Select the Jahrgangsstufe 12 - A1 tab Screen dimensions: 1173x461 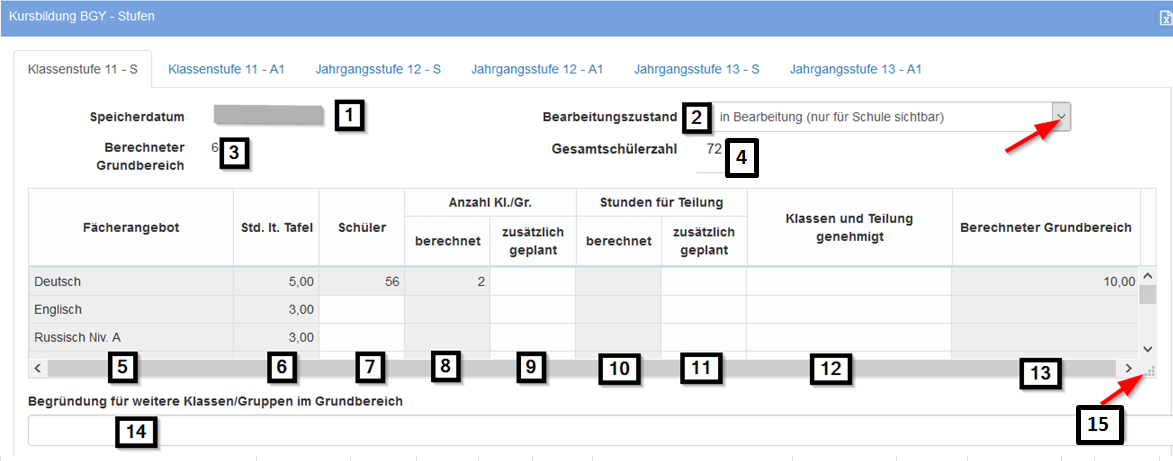(x=537, y=69)
